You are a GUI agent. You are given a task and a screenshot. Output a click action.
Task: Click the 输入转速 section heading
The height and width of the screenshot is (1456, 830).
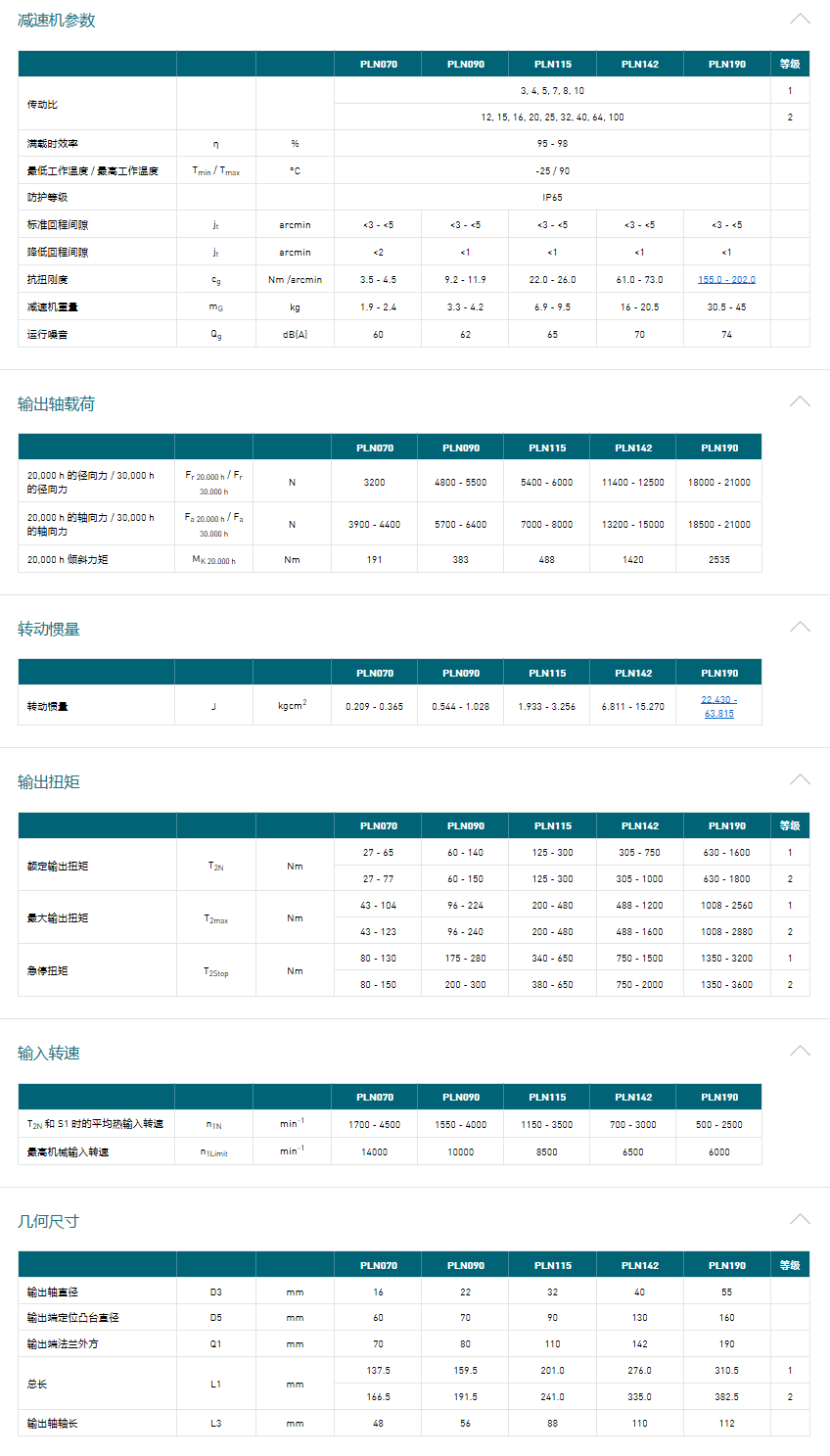click(x=49, y=1054)
